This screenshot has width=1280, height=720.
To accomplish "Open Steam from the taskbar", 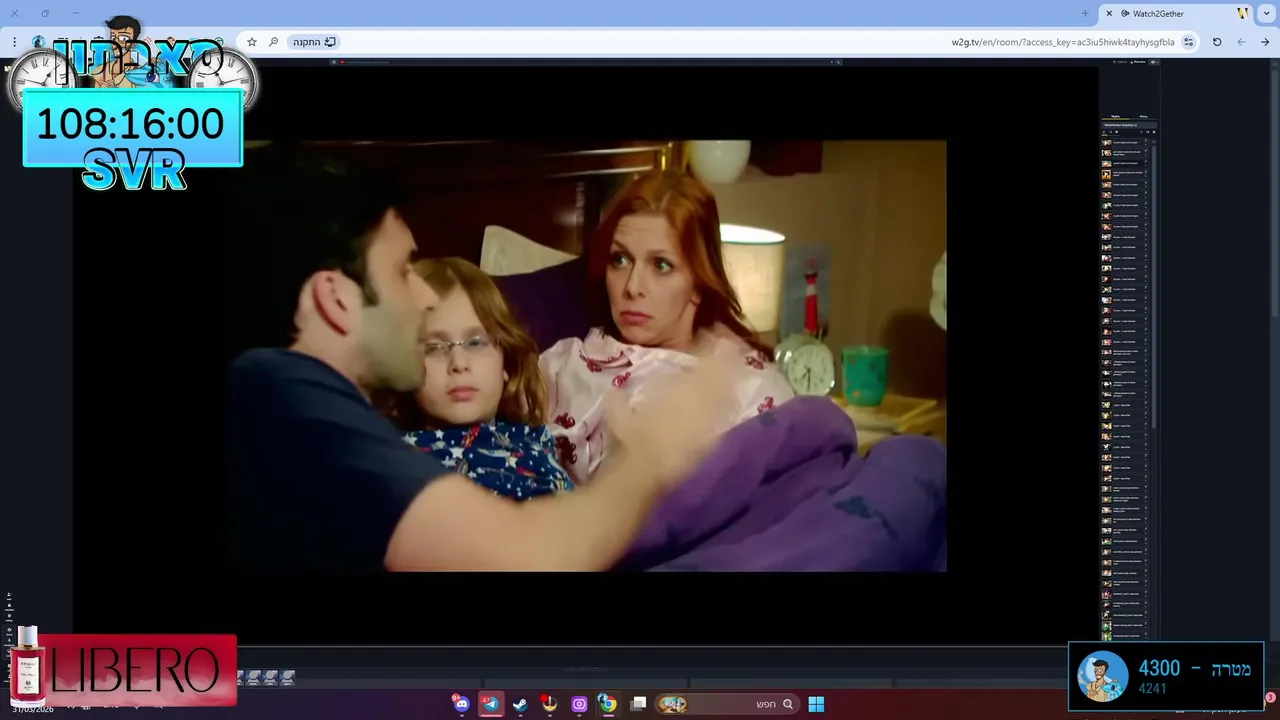I will [x=520, y=704].
